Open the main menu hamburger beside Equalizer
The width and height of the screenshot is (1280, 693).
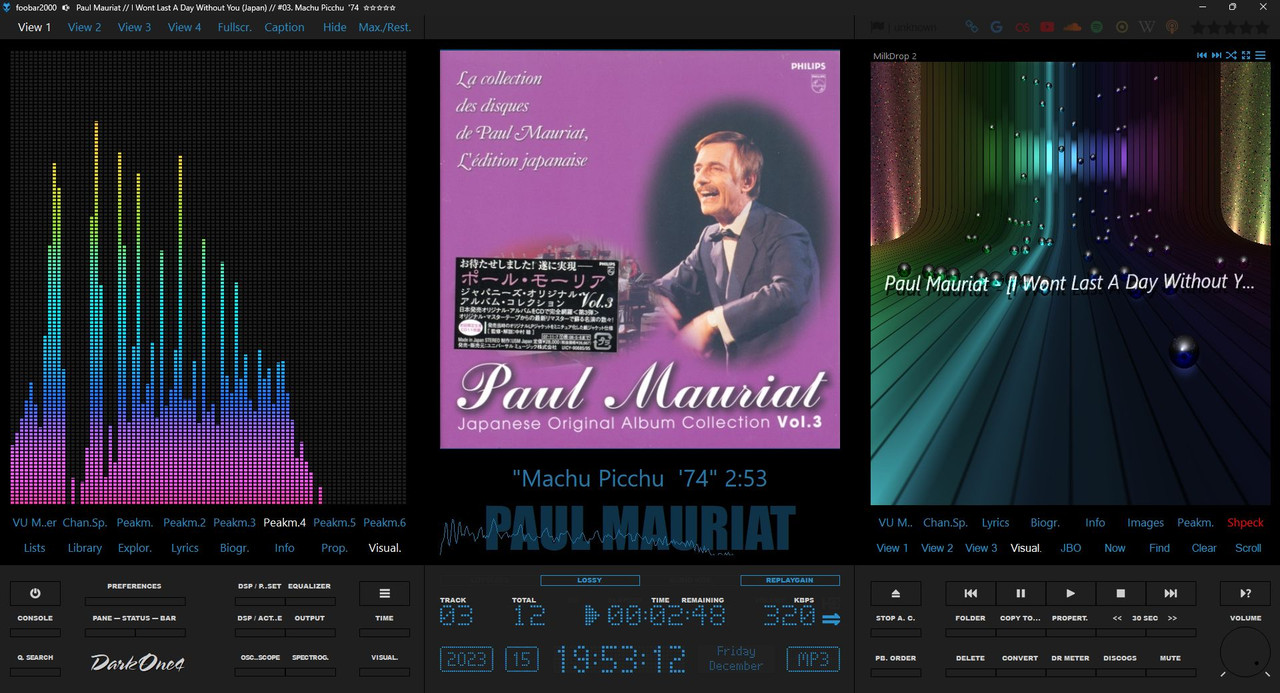pos(384,593)
